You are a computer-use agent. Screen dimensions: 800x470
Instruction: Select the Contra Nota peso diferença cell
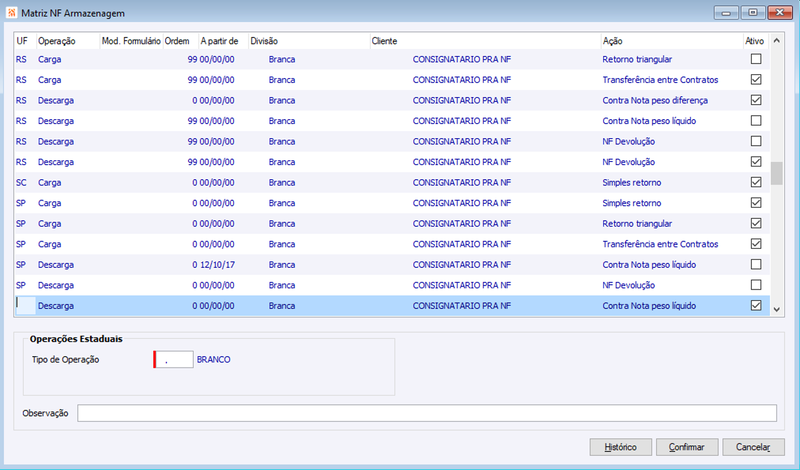[655, 100]
